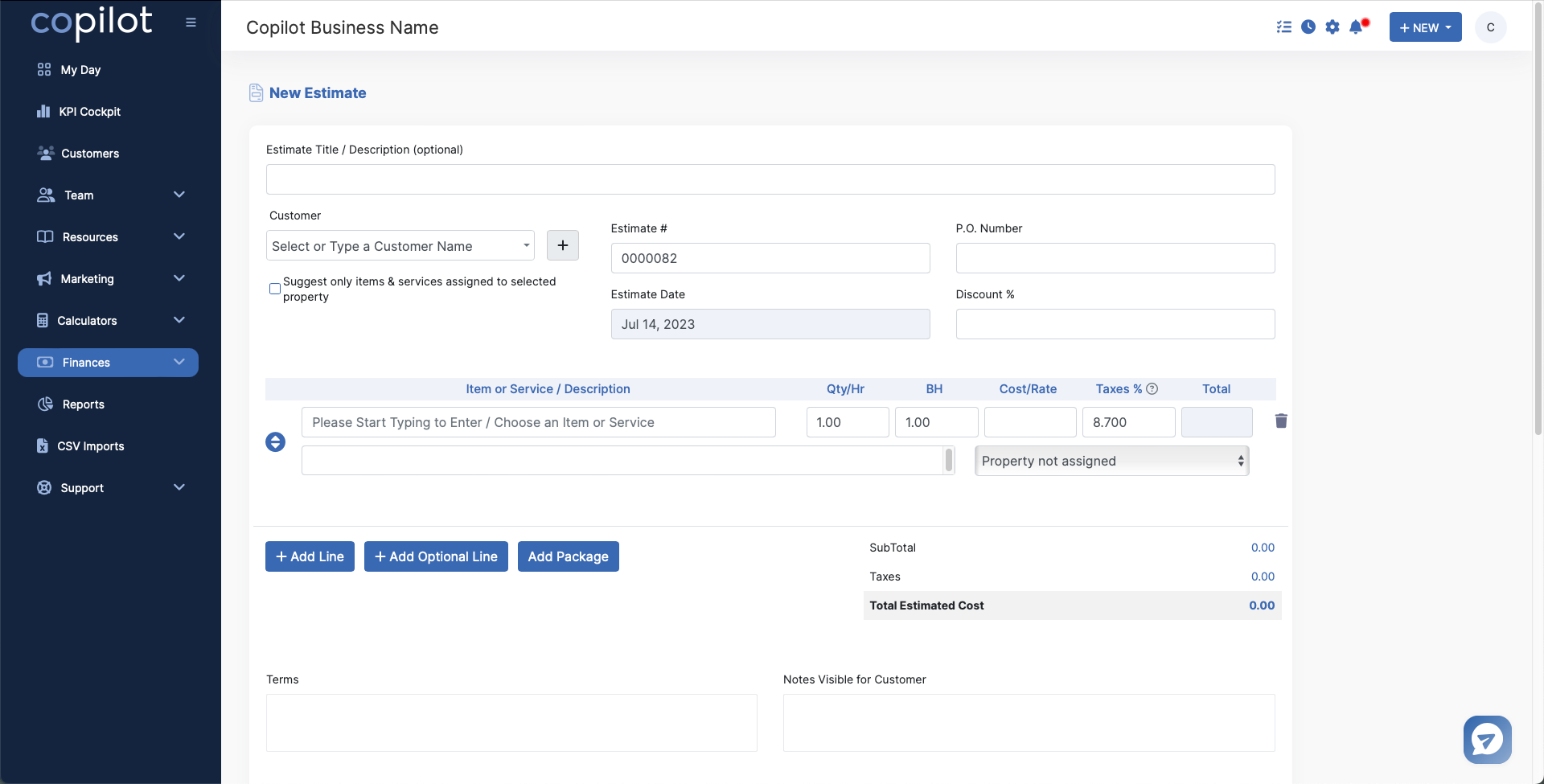The image size is (1544, 784).
Task: Expand the Resources menu chevron
Action: (179, 236)
